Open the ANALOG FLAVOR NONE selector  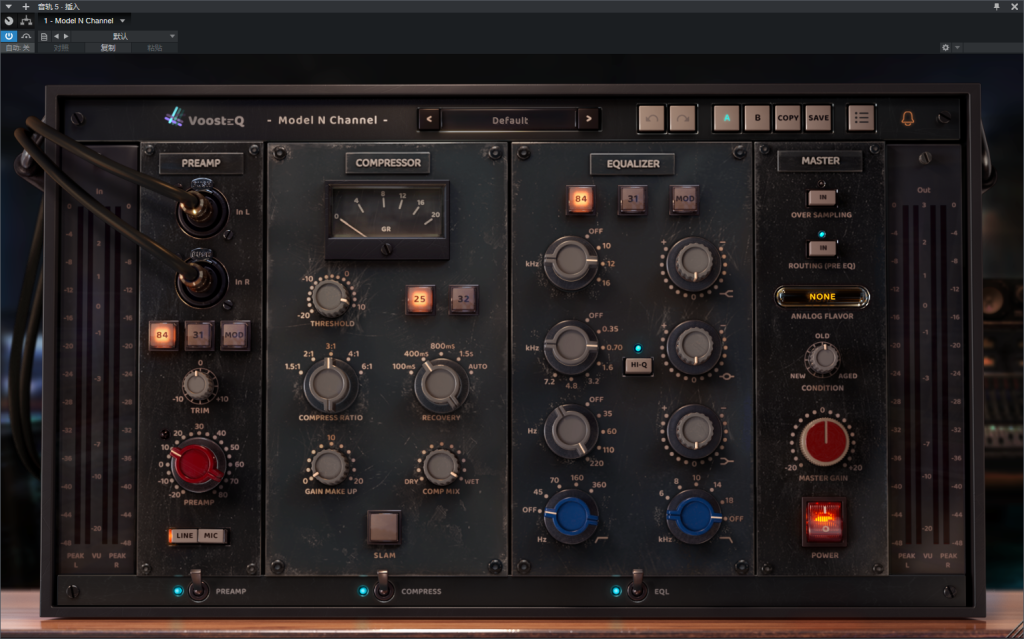coord(822,297)
